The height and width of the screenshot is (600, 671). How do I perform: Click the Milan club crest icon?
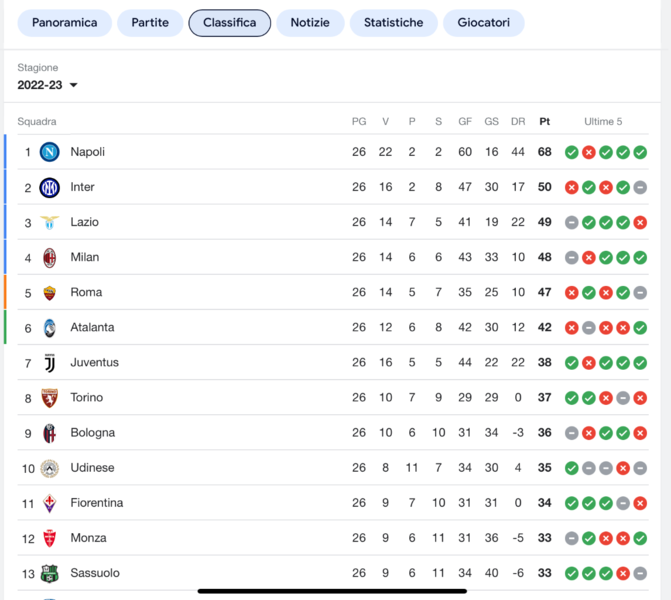click(49, 257)
